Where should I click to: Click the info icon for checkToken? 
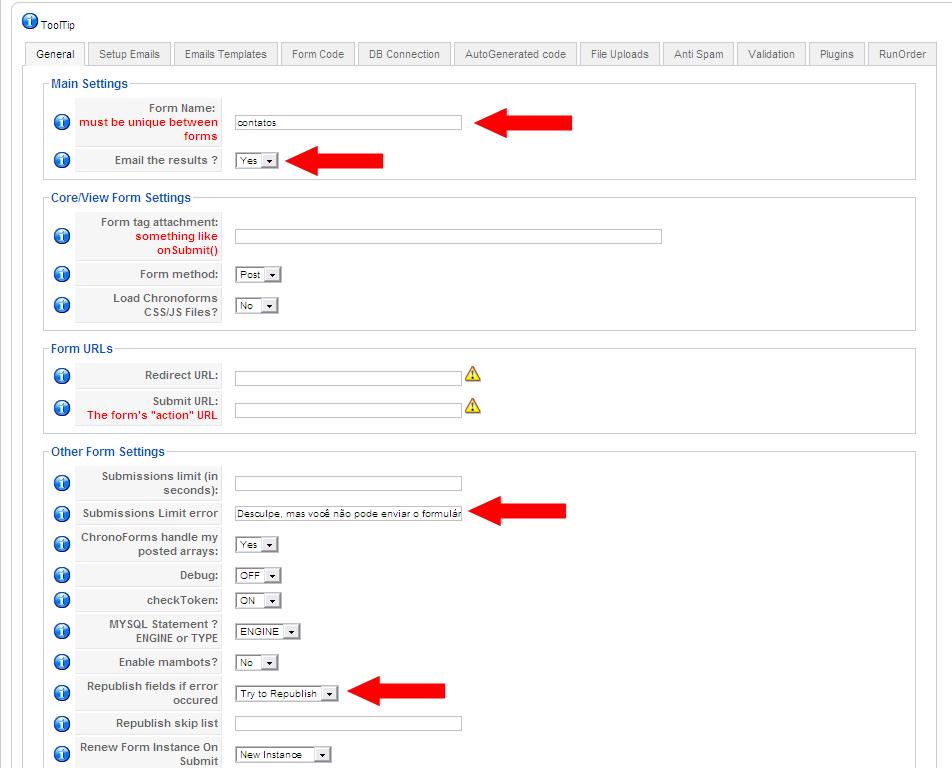(61, 601)
